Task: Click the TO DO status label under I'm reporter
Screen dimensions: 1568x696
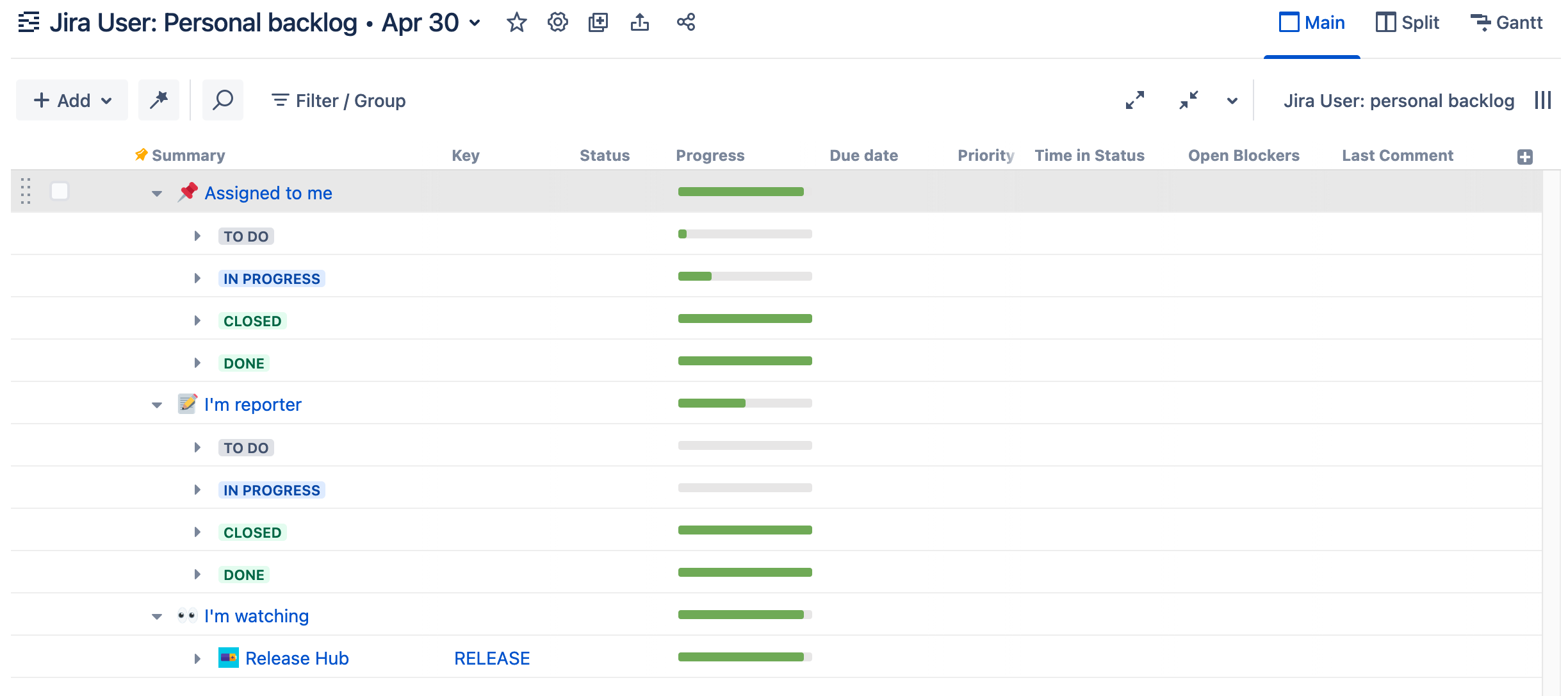Action: (x=246, y=447)
